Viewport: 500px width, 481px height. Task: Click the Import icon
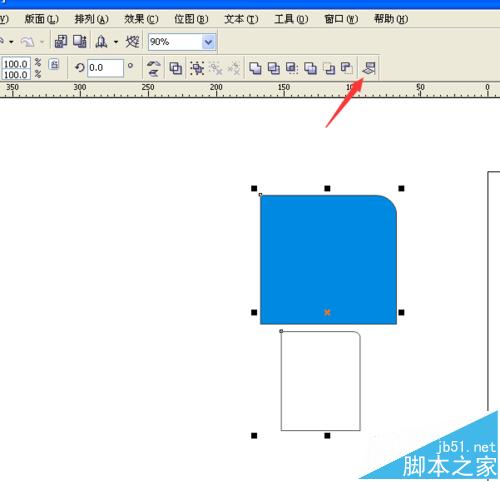point(61,42)
